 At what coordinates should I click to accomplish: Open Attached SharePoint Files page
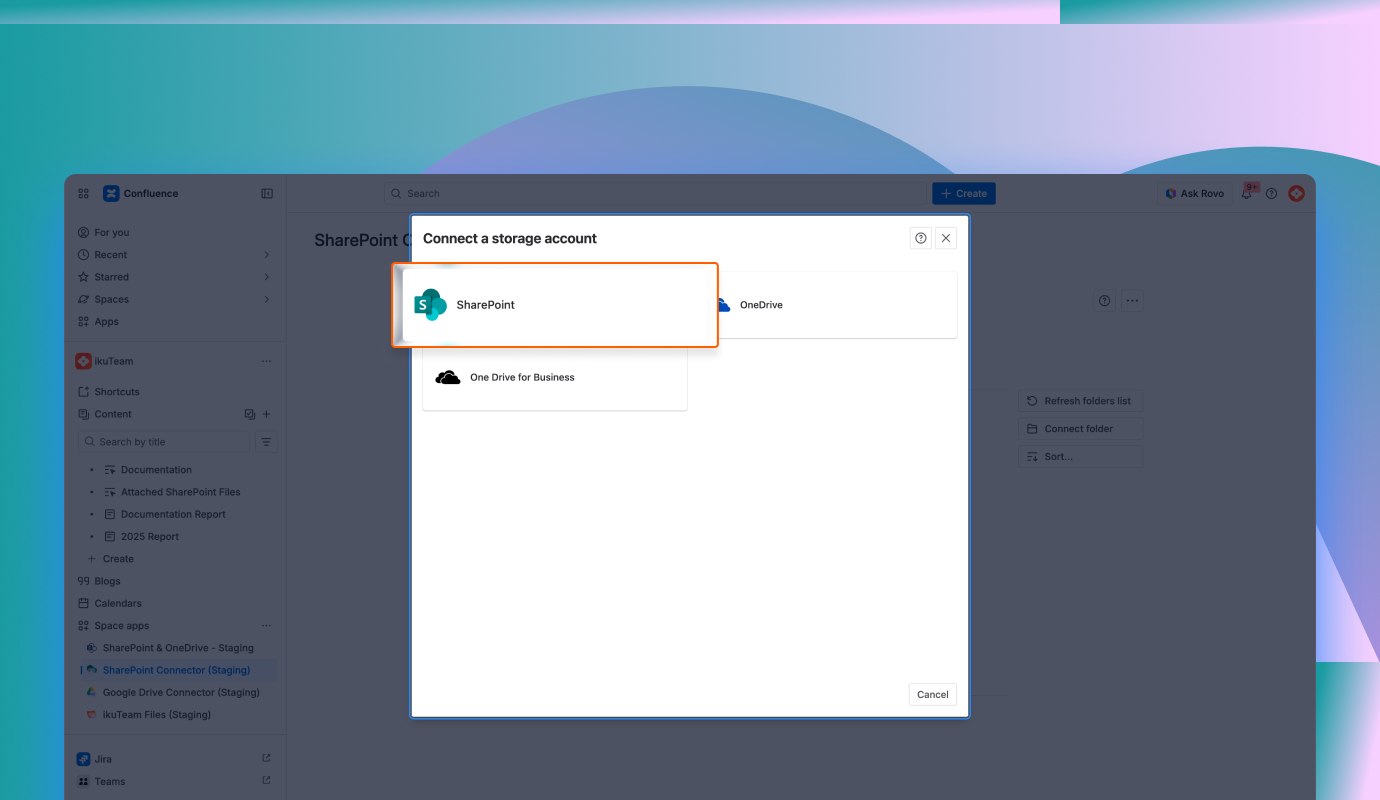click(180, 492)
